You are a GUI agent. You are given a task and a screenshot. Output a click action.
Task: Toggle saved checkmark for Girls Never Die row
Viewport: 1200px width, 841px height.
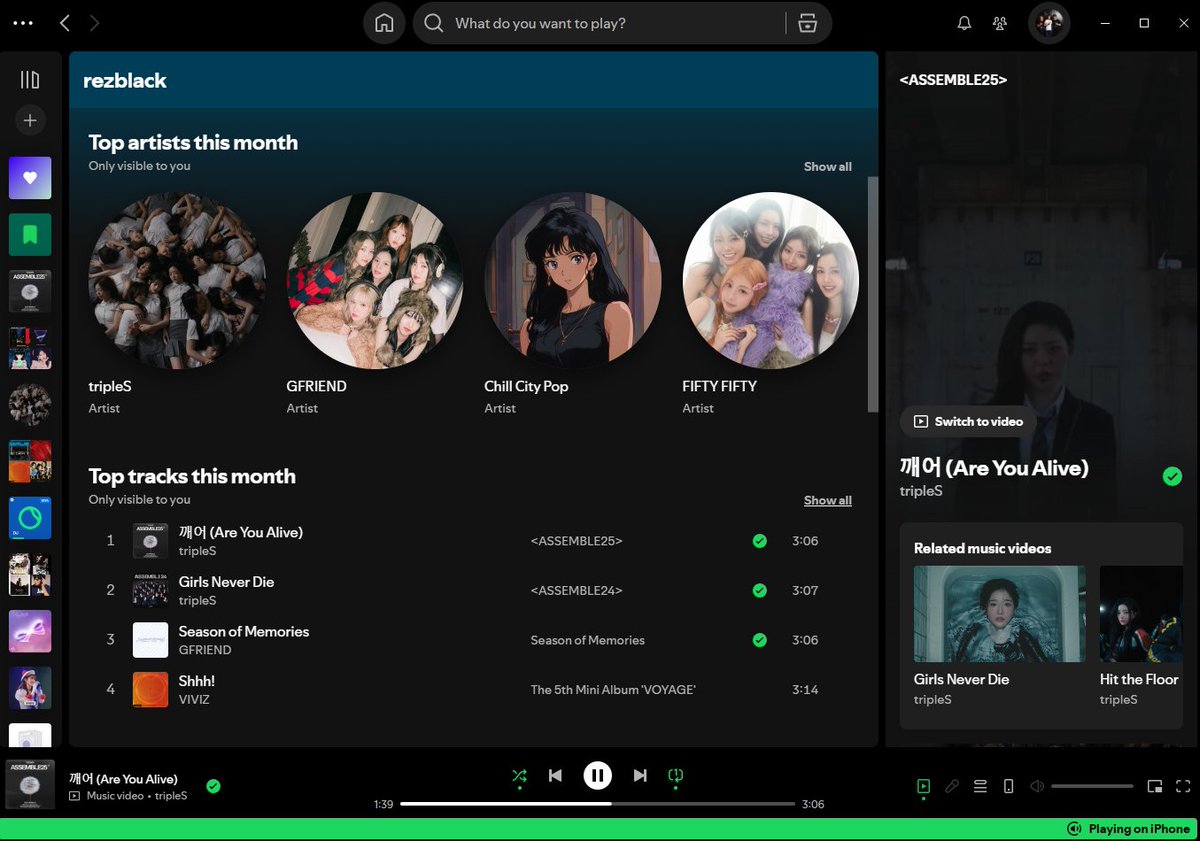[760, 591]
